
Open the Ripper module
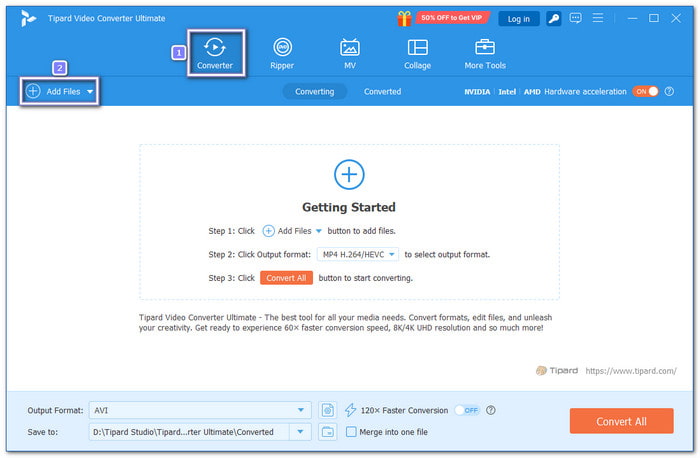(282, 53)
